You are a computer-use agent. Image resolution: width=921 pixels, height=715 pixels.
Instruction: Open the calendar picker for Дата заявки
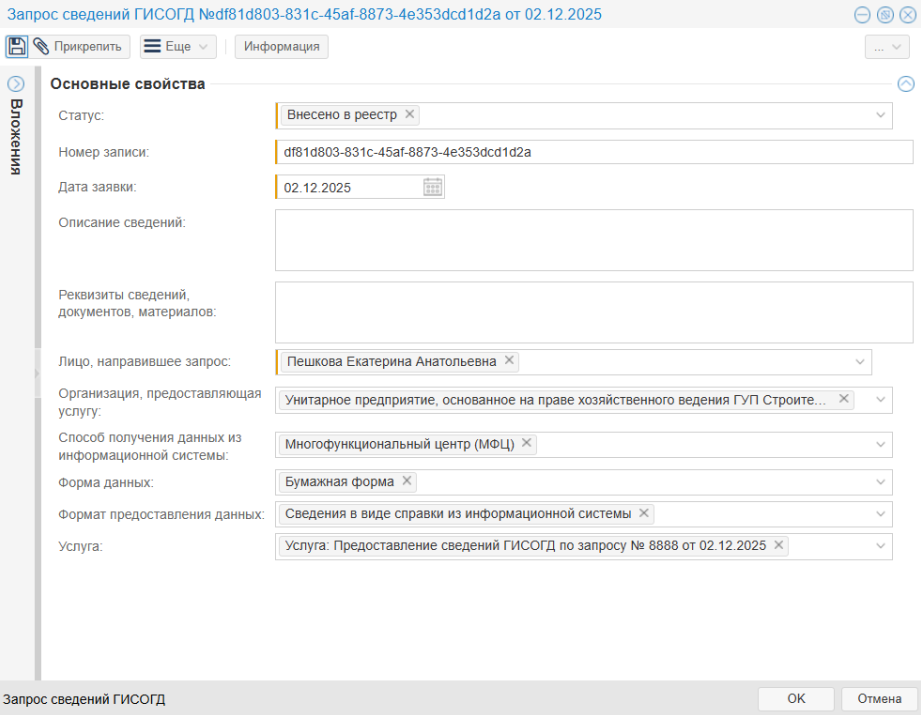(x=433, y=187)
